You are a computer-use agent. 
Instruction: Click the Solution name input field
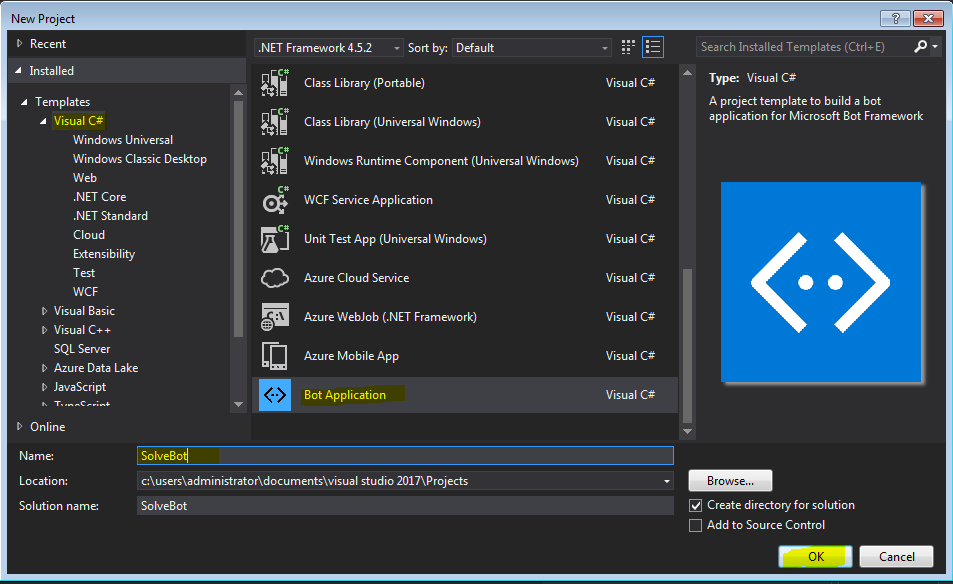[x=405, y=506]
